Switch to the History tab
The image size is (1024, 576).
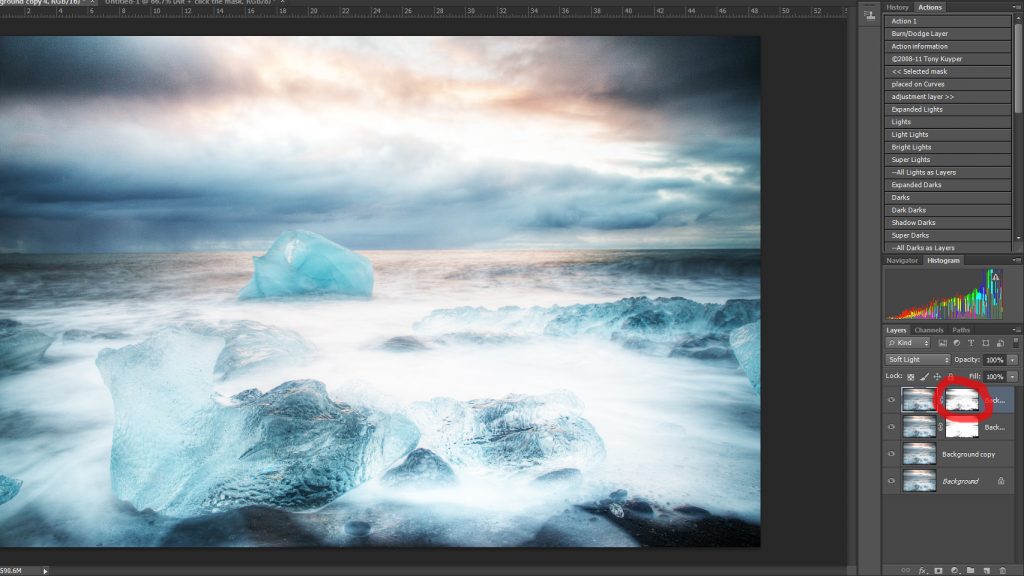click(x=897, y=7)
